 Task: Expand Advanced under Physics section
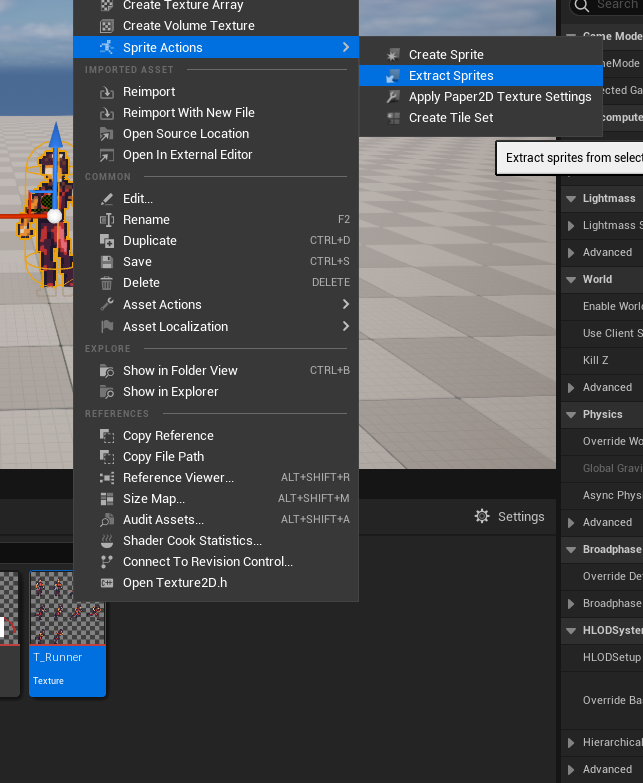pyautogui.click(x=571, y=523)
